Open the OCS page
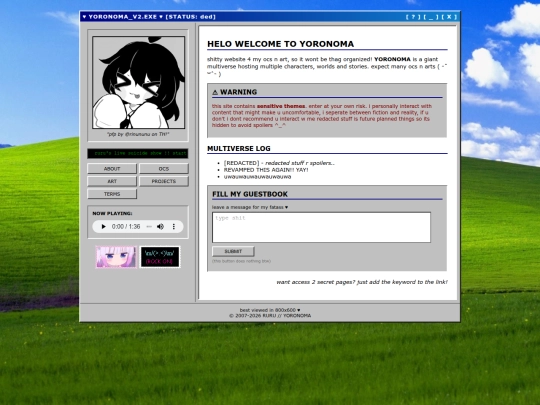This screenshot has height=405, width=540. [164, 169]
